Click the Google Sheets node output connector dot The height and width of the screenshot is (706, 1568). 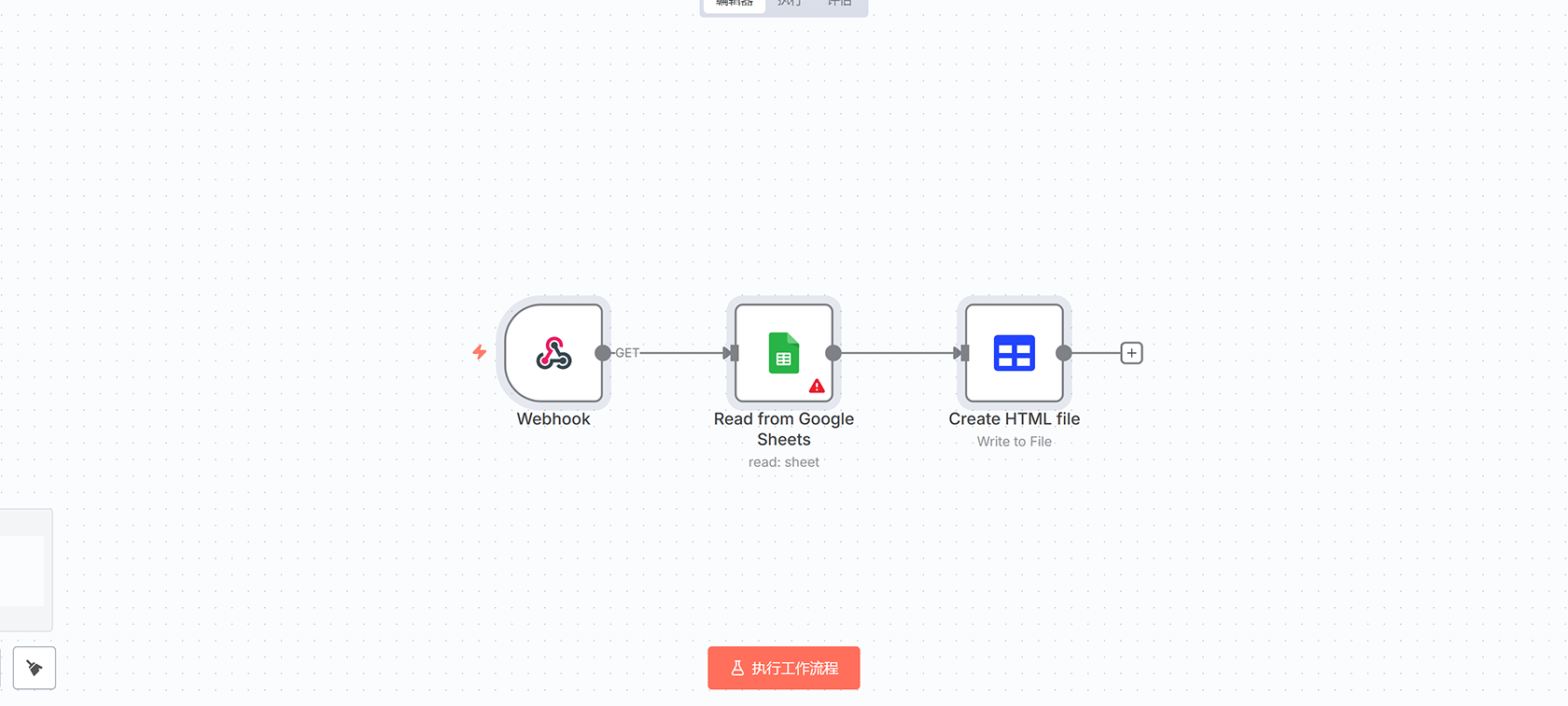tap(833, 353)
